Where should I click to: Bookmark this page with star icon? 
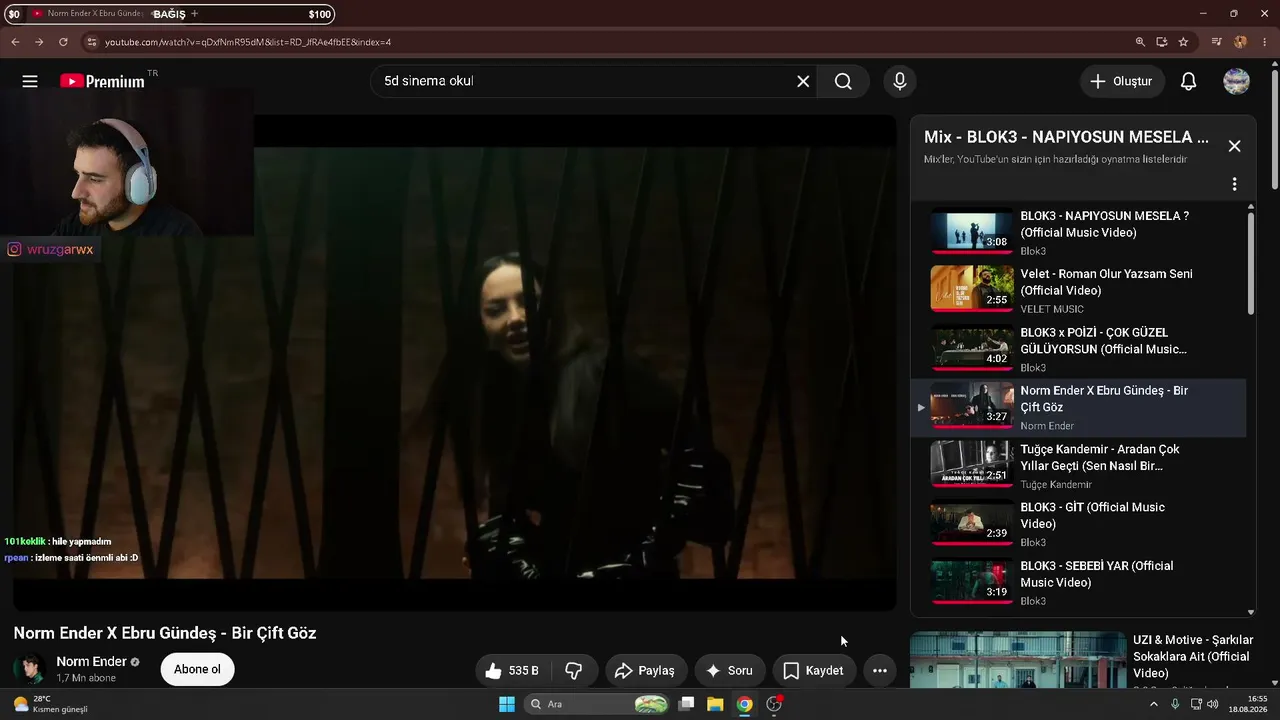(1184, 42)
